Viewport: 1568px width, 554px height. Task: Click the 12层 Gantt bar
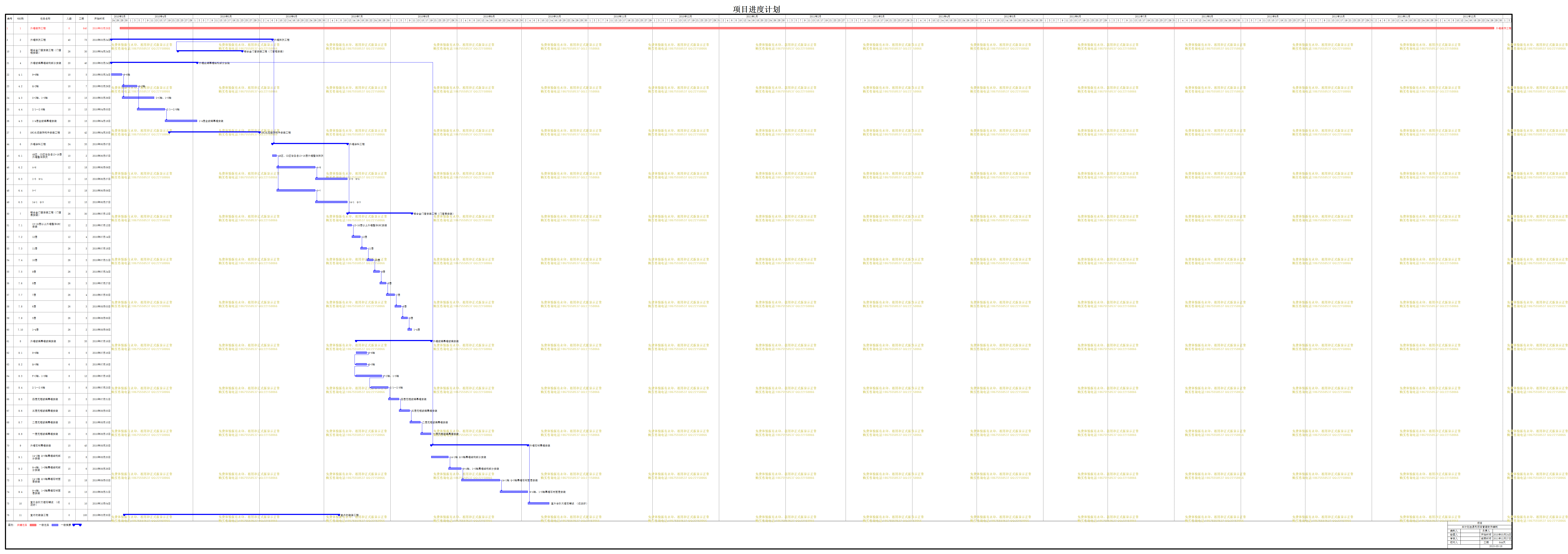point(356,237)
